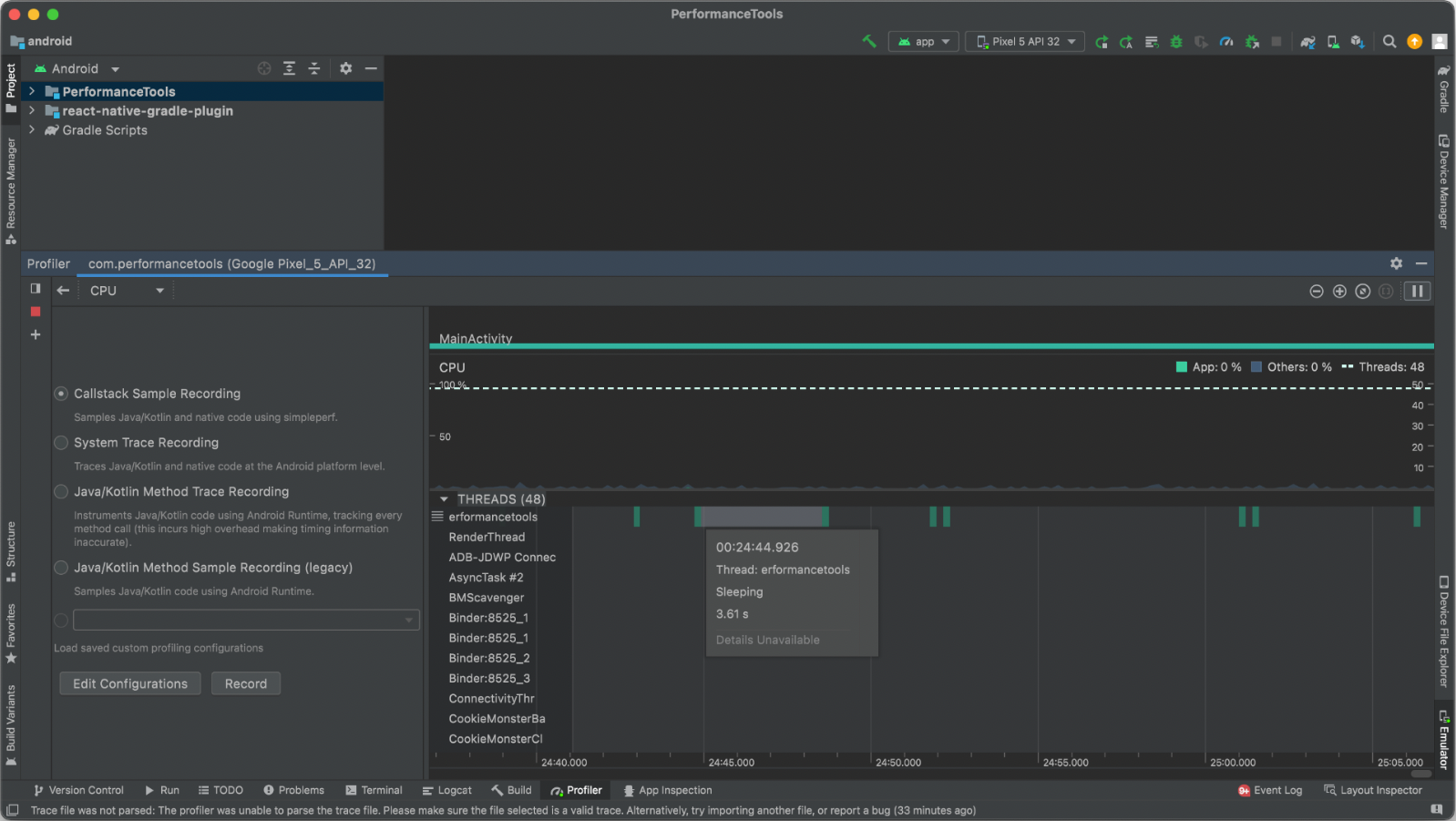Click the Apply Code Changes icon
Image resolution: width=1456 pixels, height=821 pixels.
pos(1152,42)
